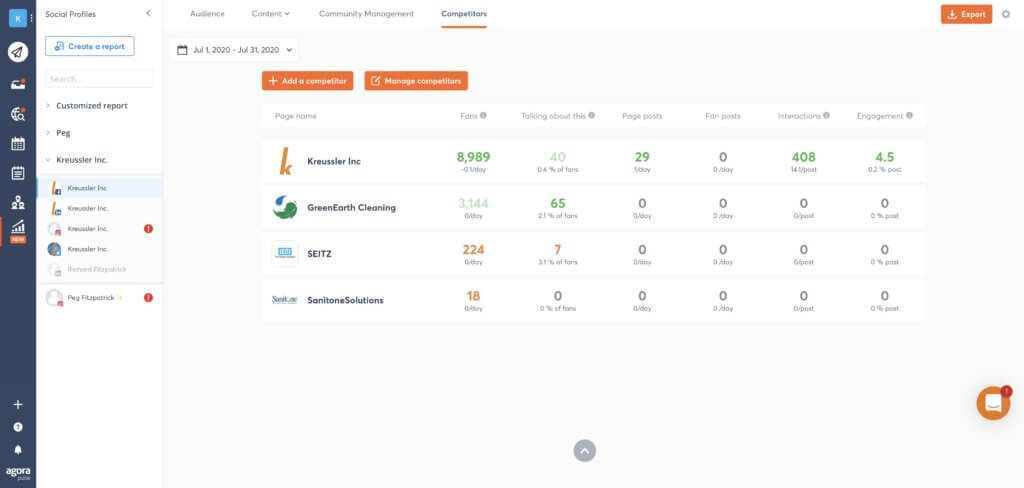The width and height of the screenshot is (1024, 488).
Task: Select the Competitors tab
Action: point(464,14)
